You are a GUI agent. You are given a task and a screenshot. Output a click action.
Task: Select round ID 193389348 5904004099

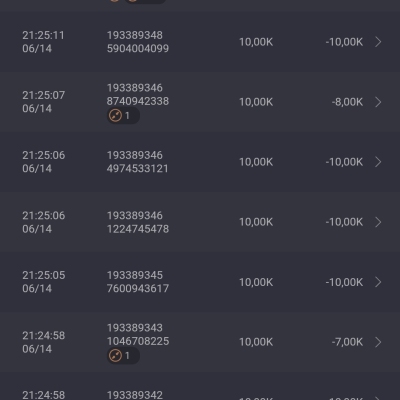pyautogui.click(x=138, y=42)
